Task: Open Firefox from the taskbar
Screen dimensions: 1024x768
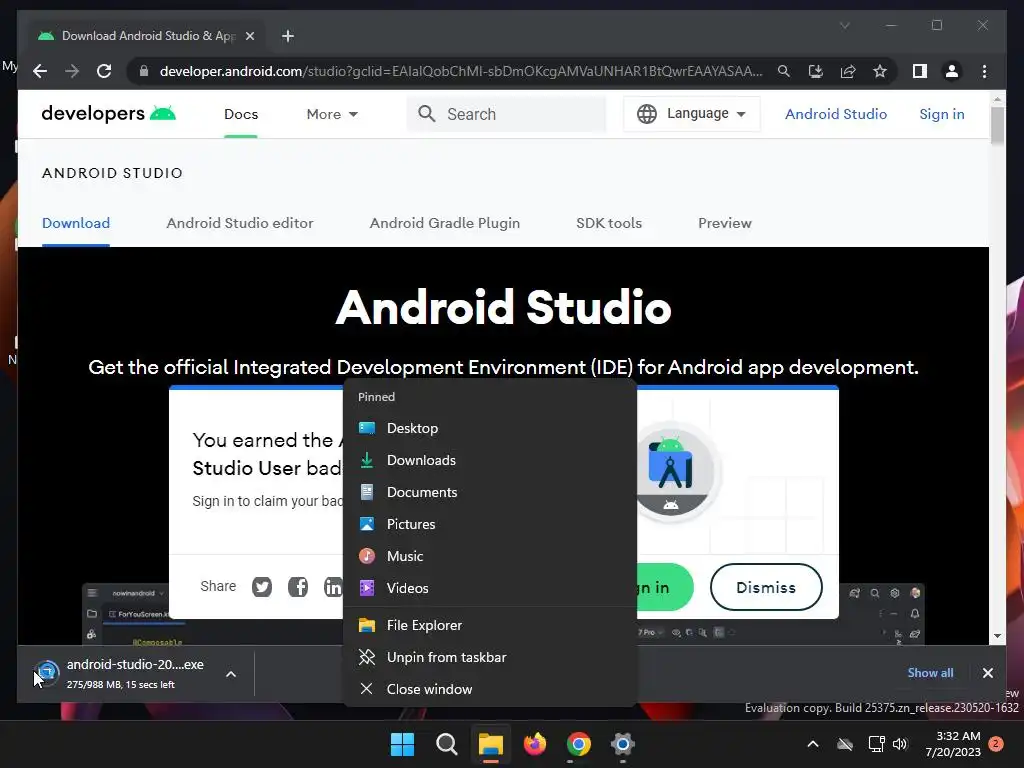Action: [535, 744]
